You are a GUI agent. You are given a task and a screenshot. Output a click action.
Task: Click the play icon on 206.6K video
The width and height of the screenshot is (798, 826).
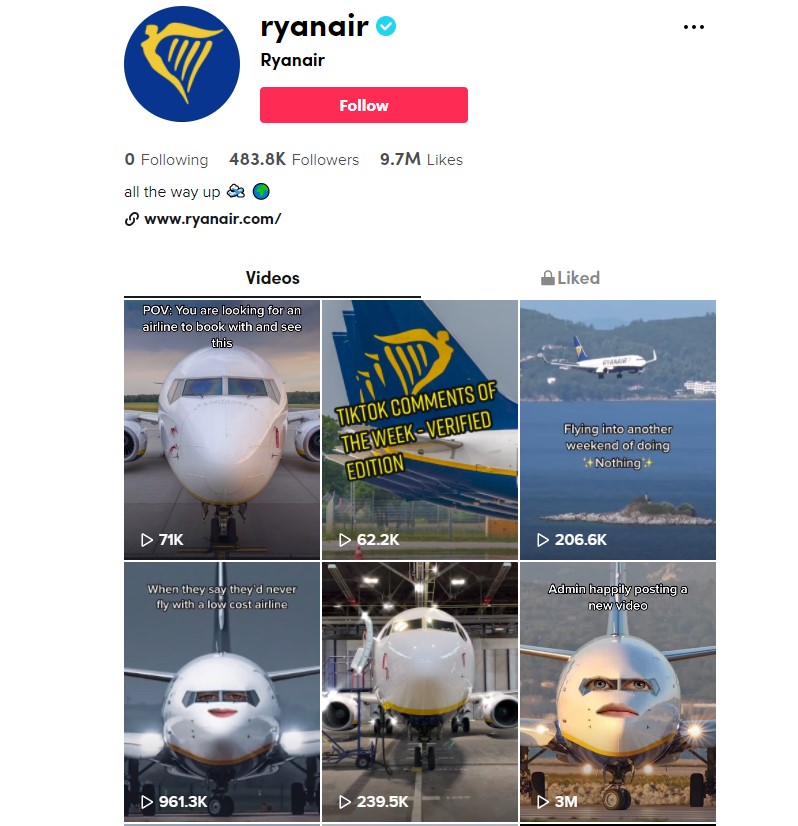[x=543, y=540]
